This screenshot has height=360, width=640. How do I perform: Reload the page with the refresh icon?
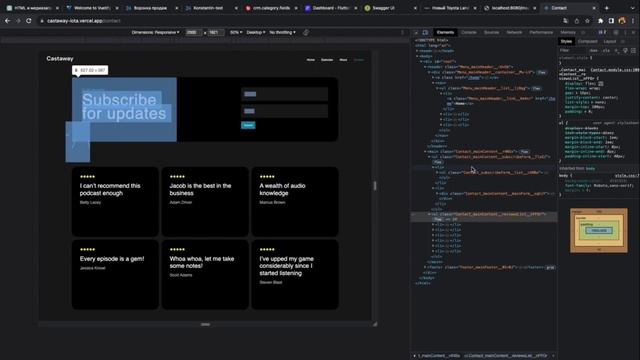pyautogui.click(x=29, y=21)
